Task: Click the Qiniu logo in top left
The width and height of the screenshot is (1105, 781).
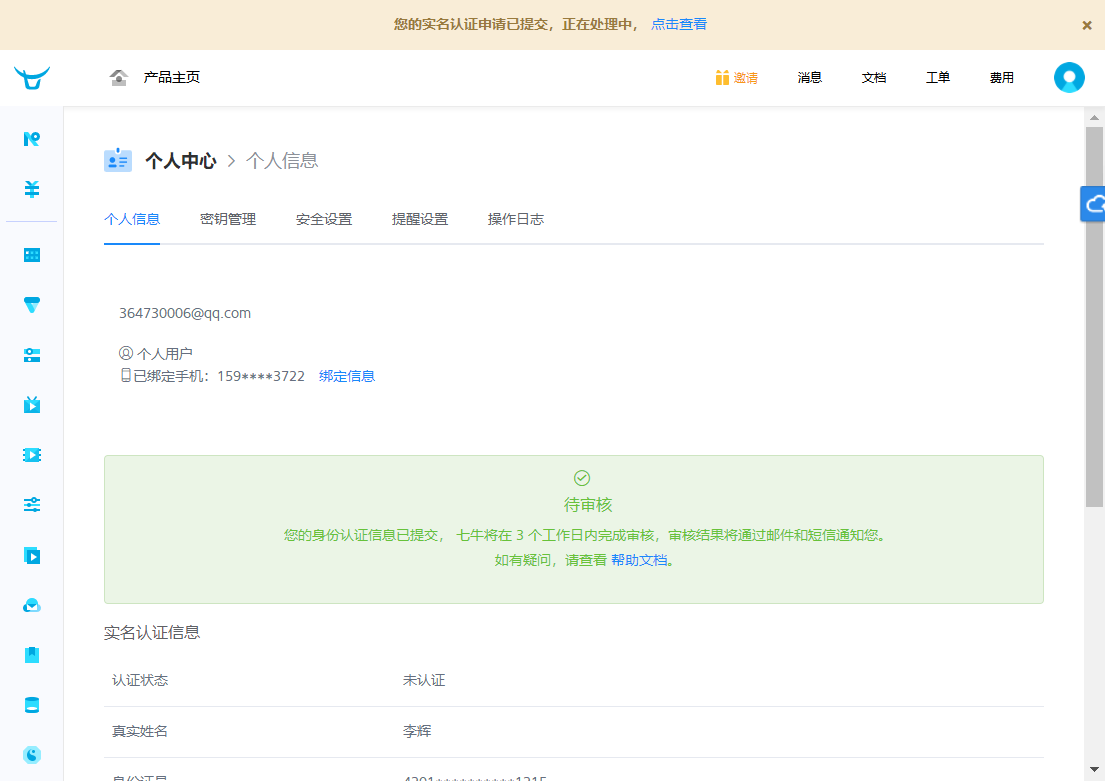Action: [x=32, y=77]
